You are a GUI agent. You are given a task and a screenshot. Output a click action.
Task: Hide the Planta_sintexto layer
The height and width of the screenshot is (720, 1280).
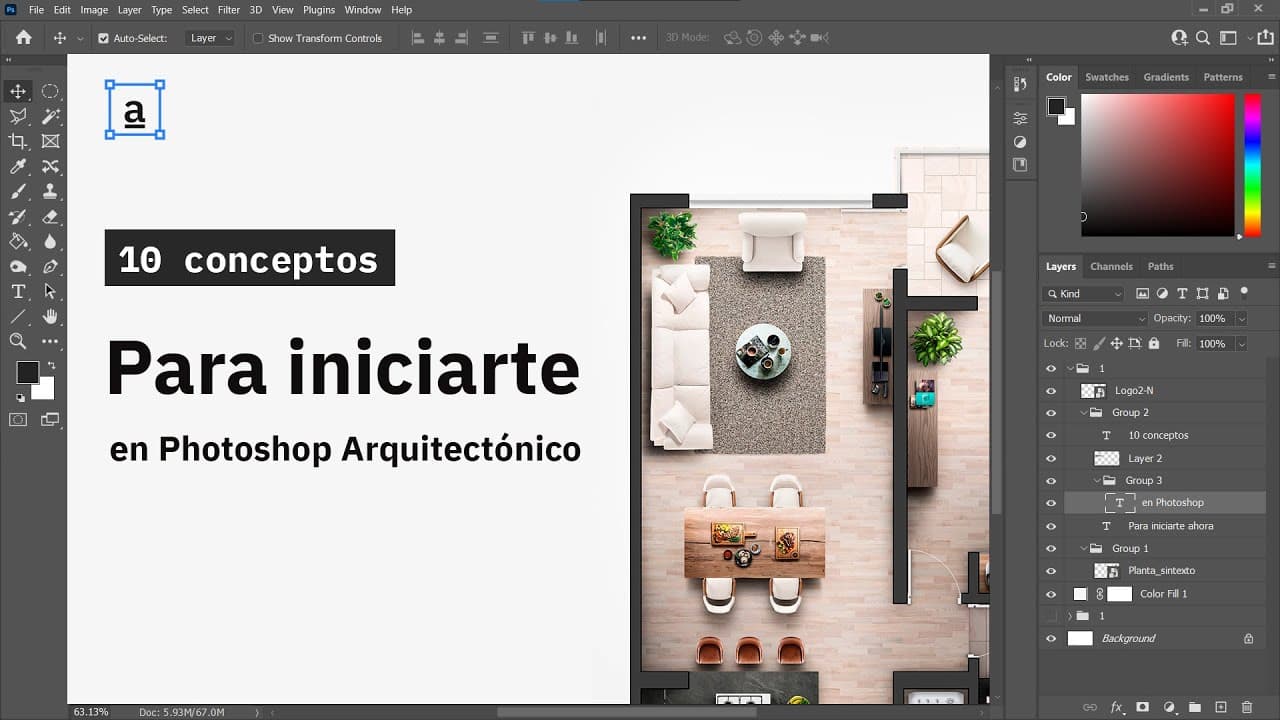pos(1050,571)
